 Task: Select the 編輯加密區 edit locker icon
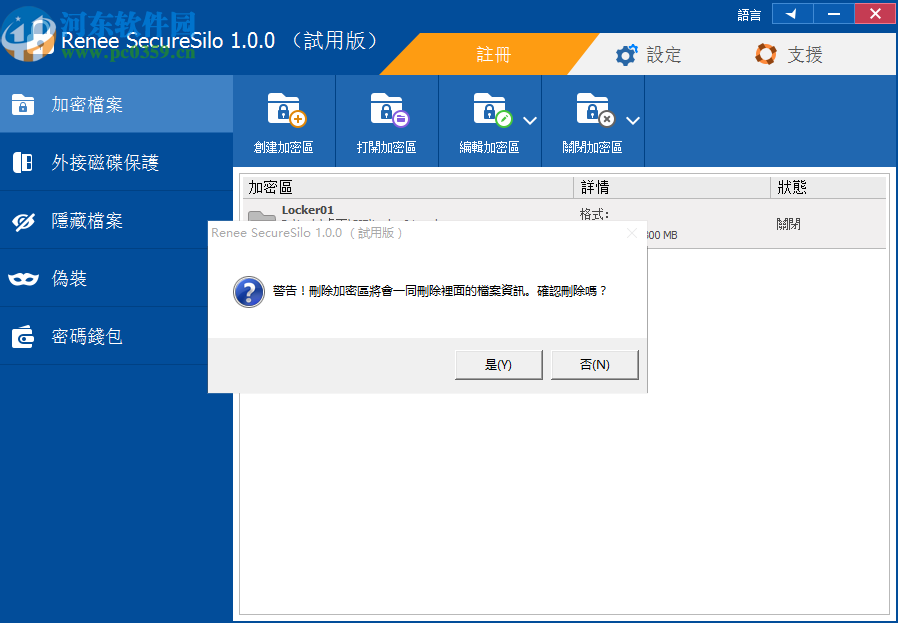[x=491, y=110]
